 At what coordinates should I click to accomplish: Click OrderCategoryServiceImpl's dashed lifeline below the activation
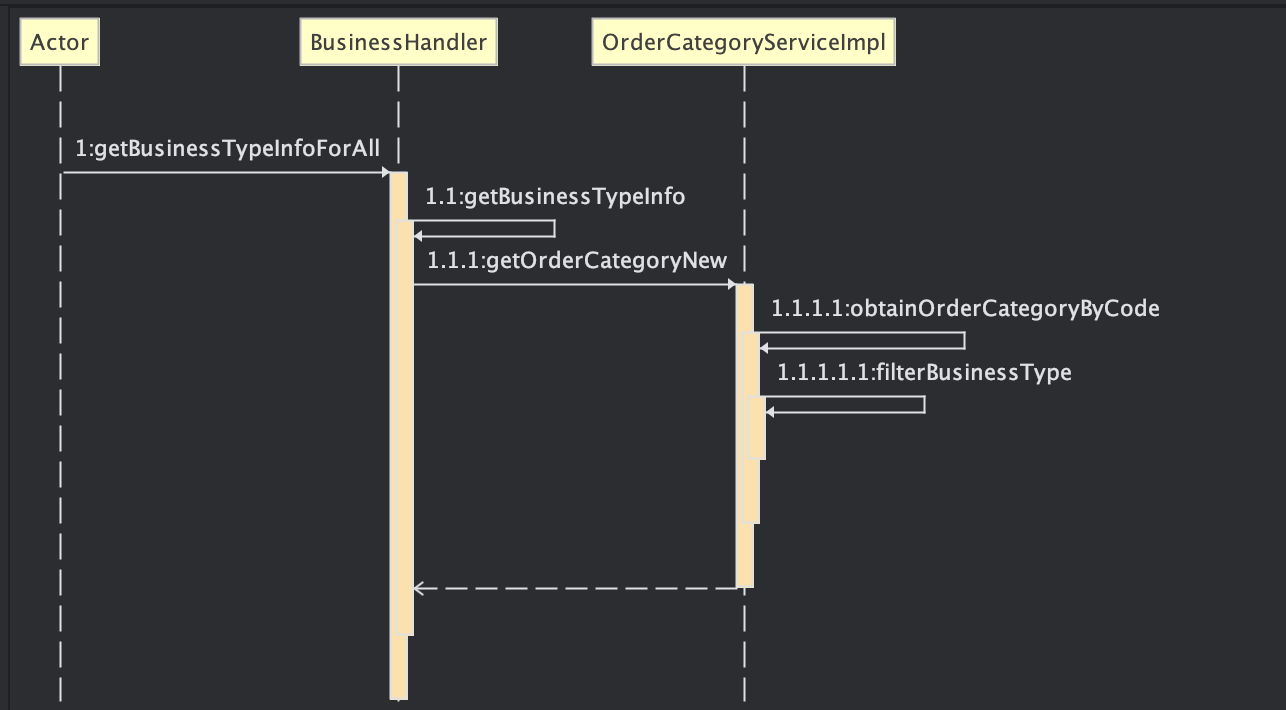[744, 650]
